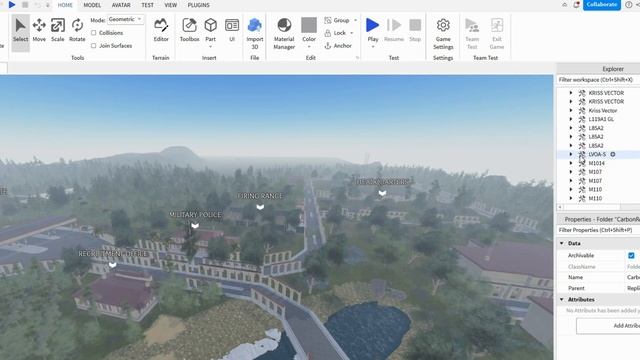Click the FIRING RANGE waypoint marker
Viewport: 640px width, 360px height.
(x=260, y=207)
